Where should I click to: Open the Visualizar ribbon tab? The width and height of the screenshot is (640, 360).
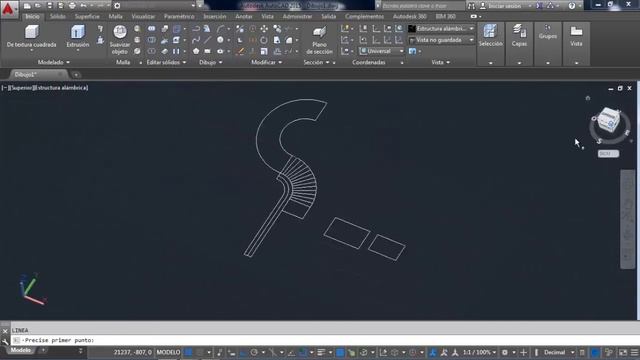point(143,16)
